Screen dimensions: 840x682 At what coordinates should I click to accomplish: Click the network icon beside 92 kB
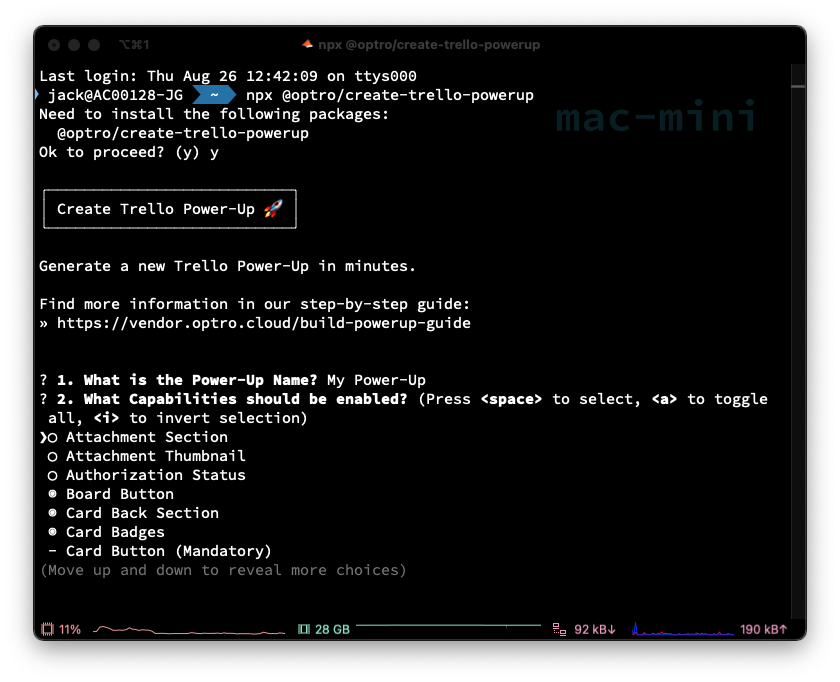559,629
